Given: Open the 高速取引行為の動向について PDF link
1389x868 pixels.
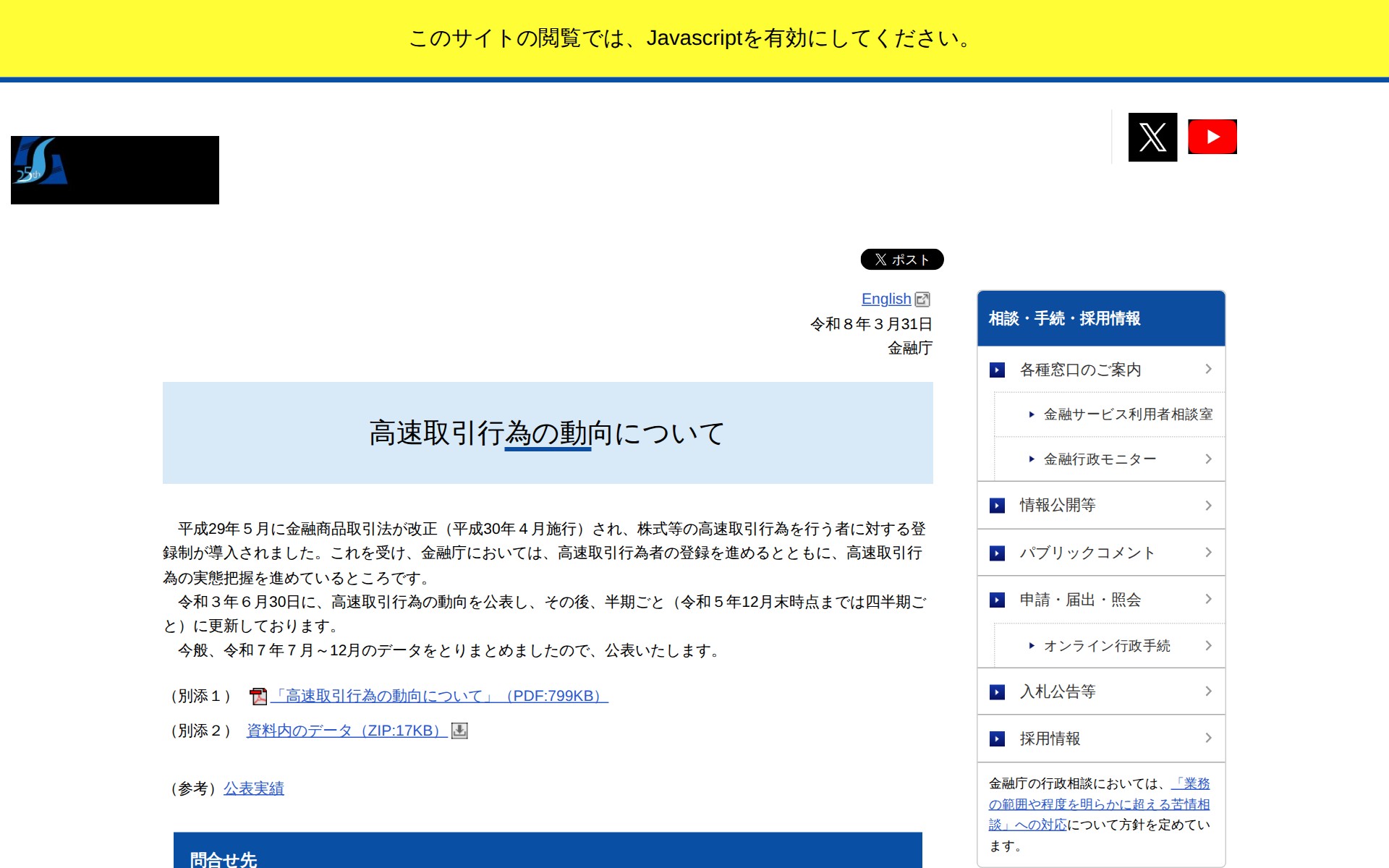Looking at the screenshot, I should 439,696.
